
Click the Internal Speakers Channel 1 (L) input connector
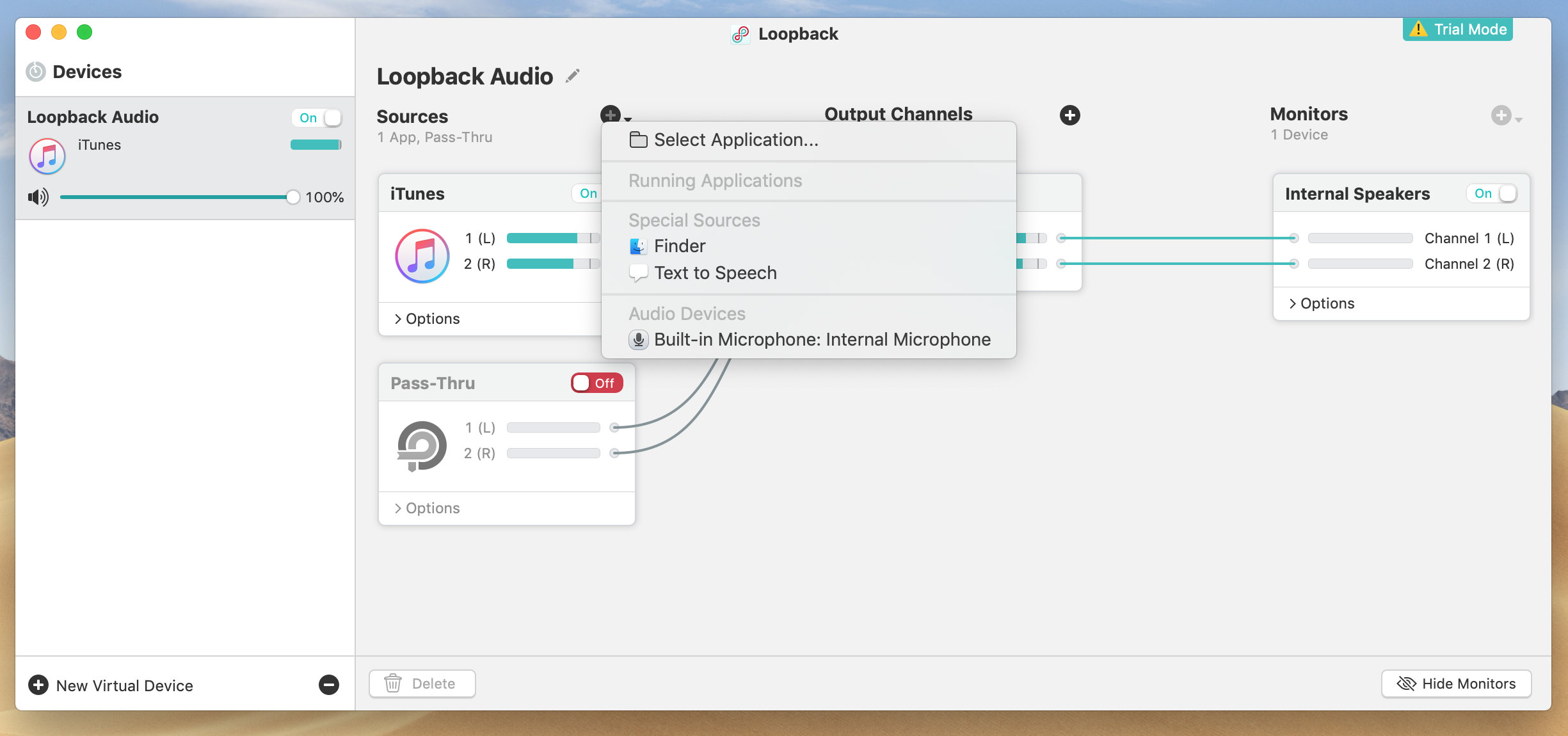point(1293,238)
